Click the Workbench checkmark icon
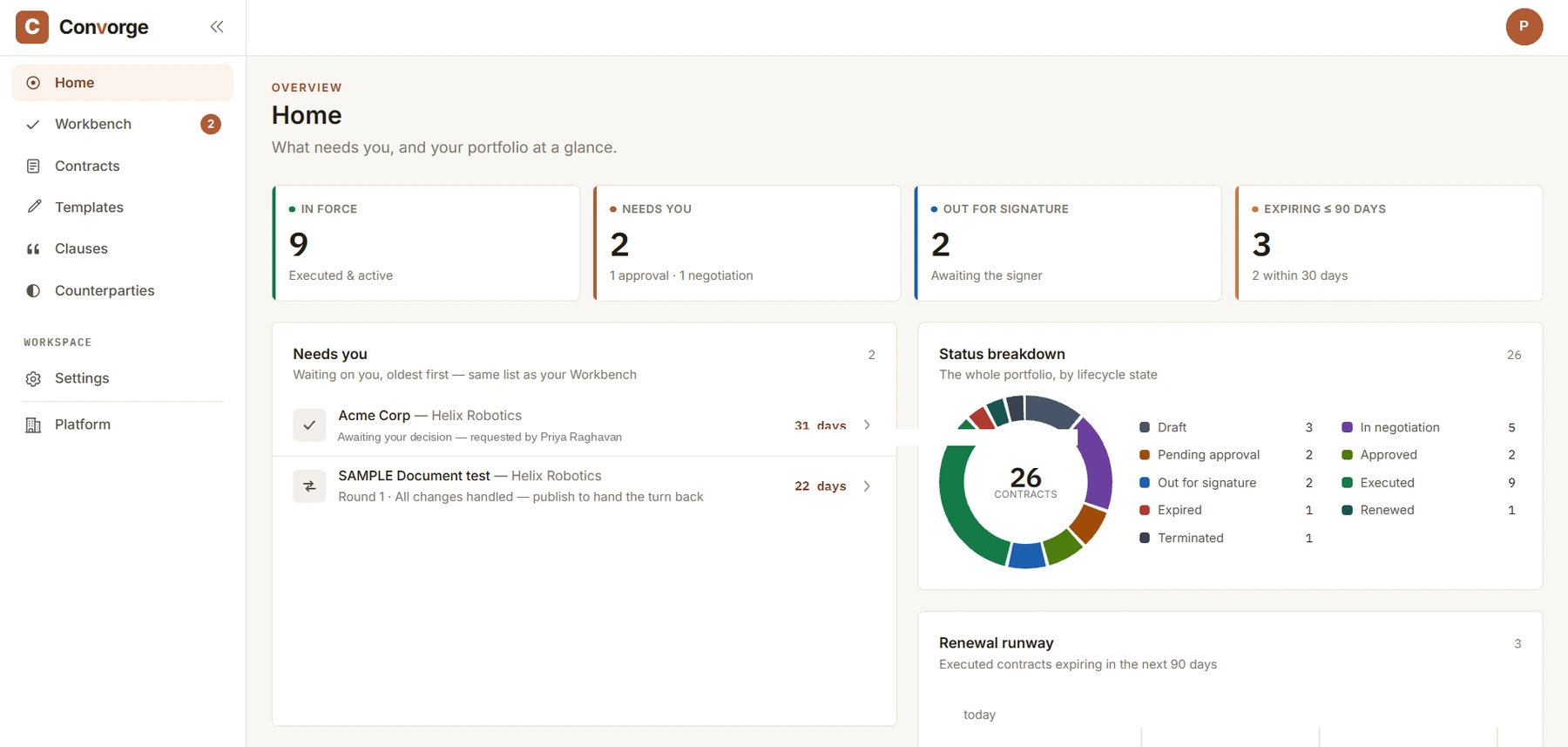Screen dimensions: 1568x747 pos(33,125)
